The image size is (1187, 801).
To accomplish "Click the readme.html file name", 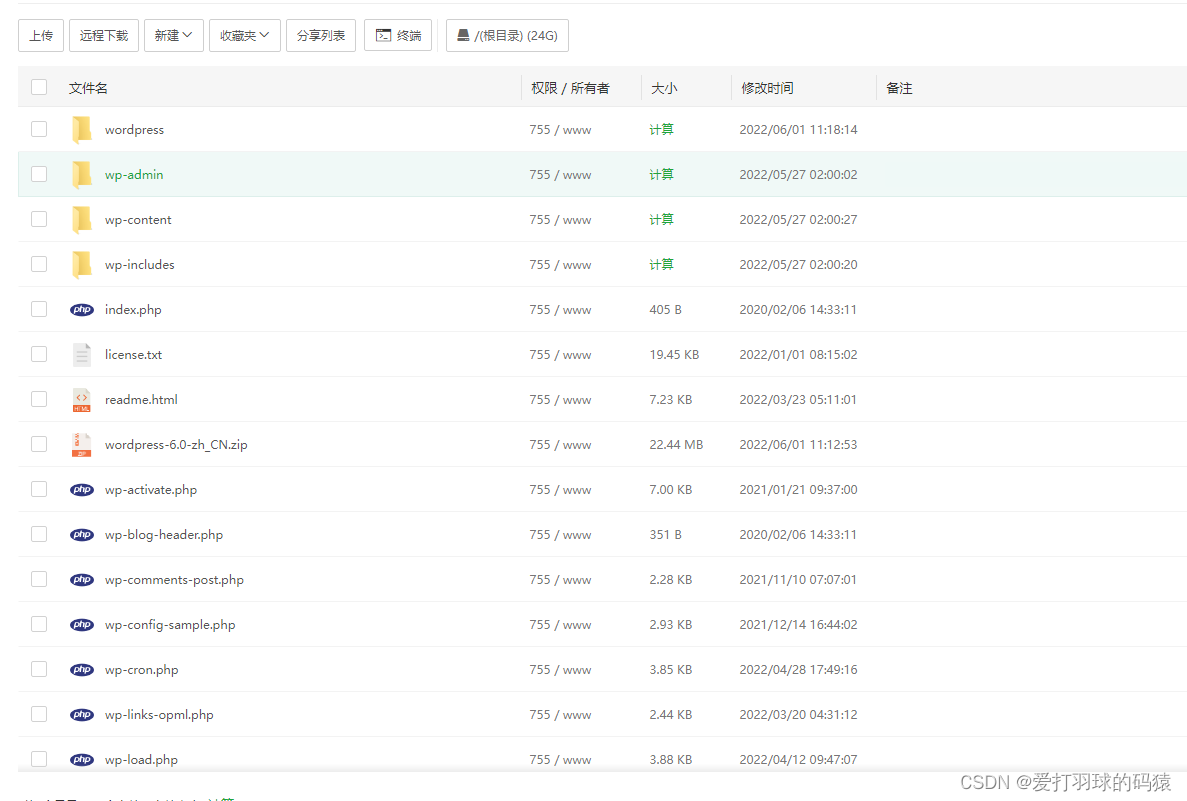I will coord(141,400).
